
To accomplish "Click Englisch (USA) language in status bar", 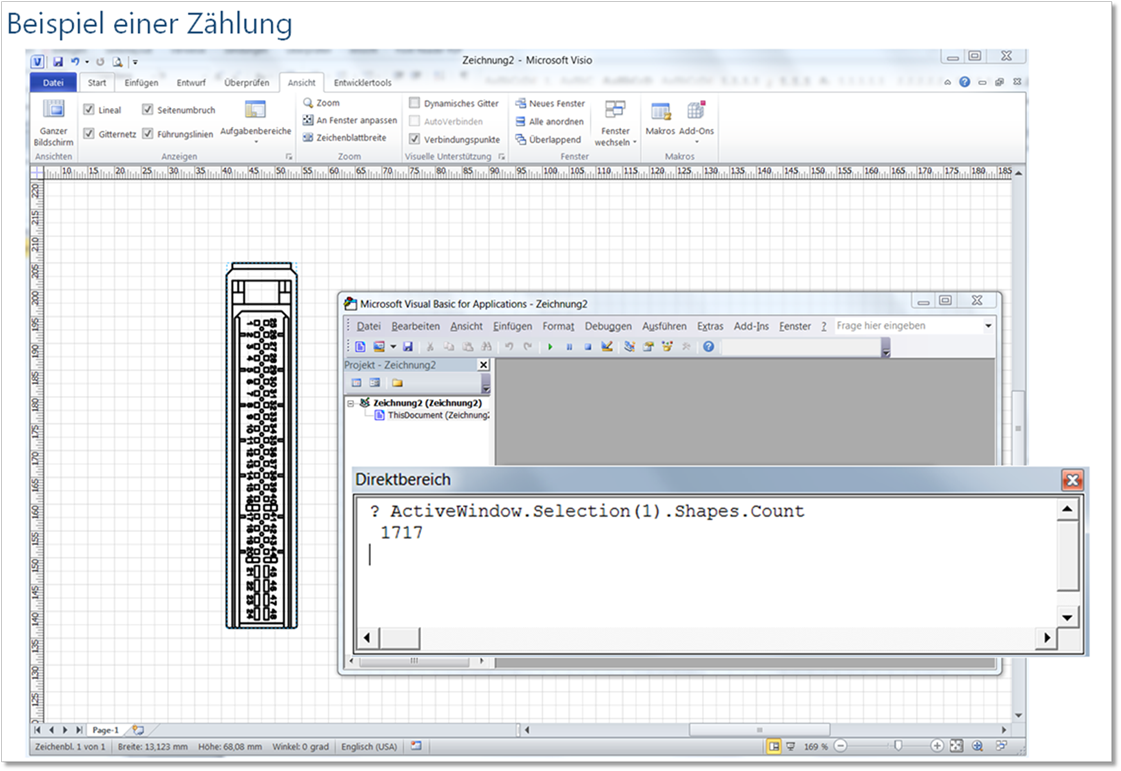I will [x=369, y=747].
